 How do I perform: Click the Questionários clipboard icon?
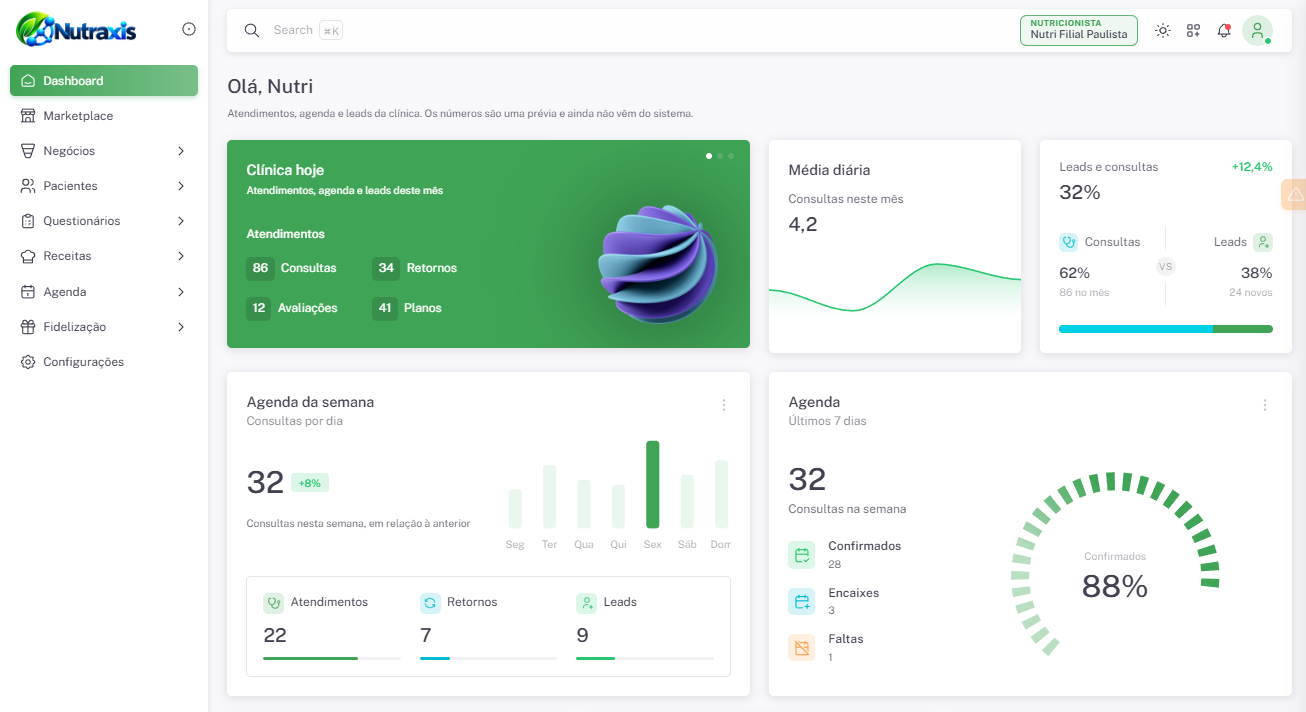click(28, 221)
